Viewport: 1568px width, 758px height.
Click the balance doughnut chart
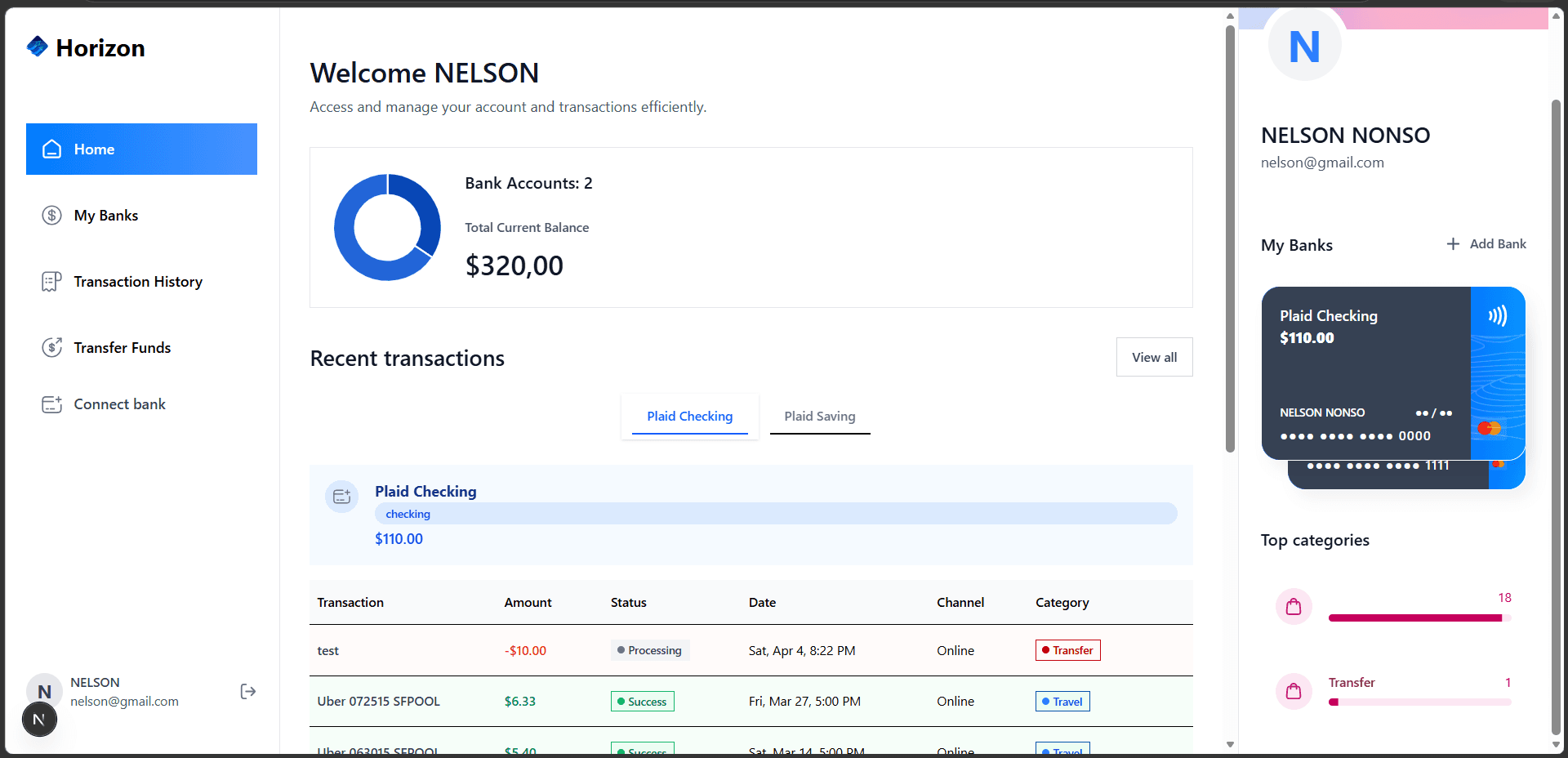point(387,227)
